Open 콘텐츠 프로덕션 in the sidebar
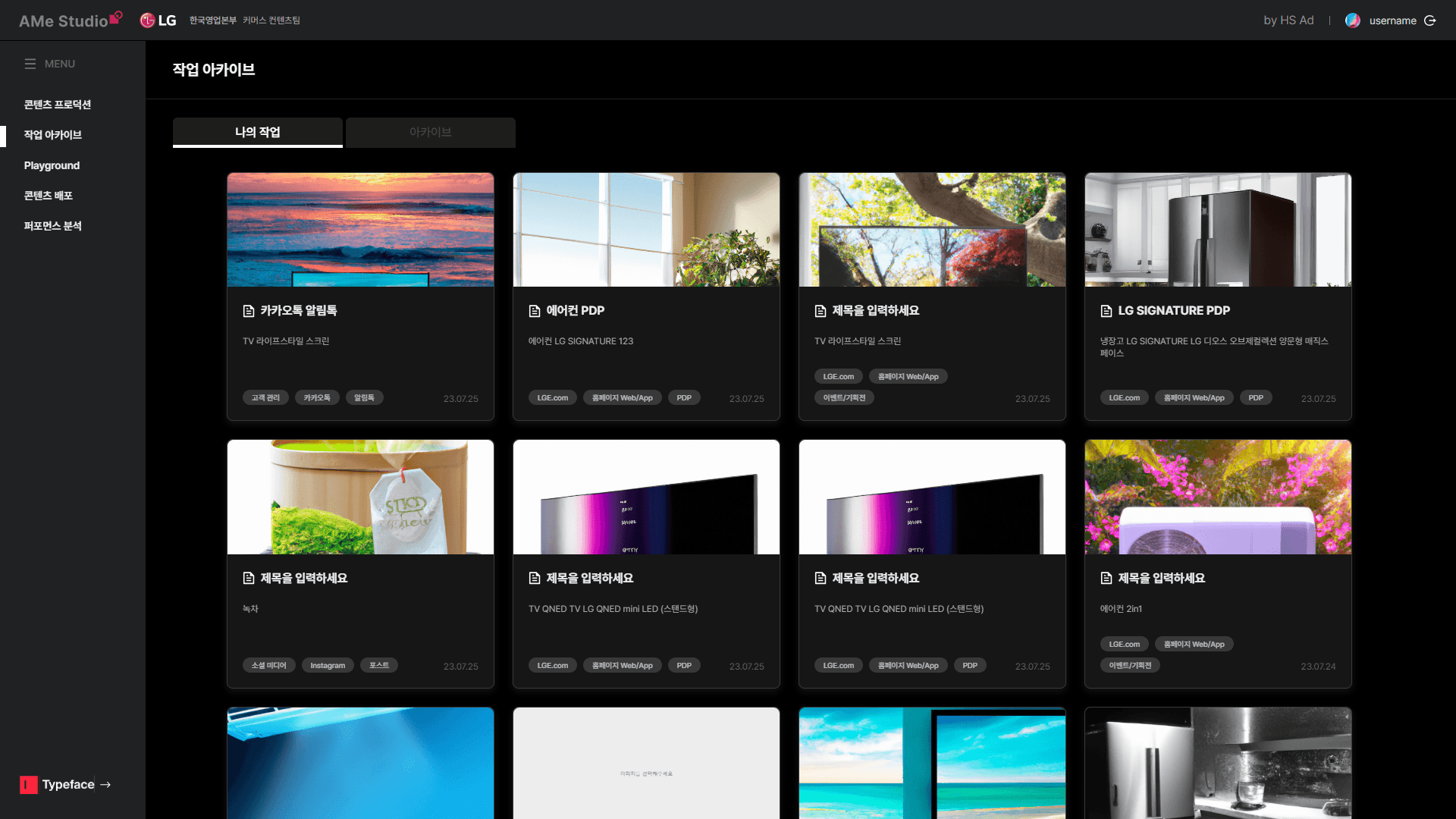 (57, 105)
